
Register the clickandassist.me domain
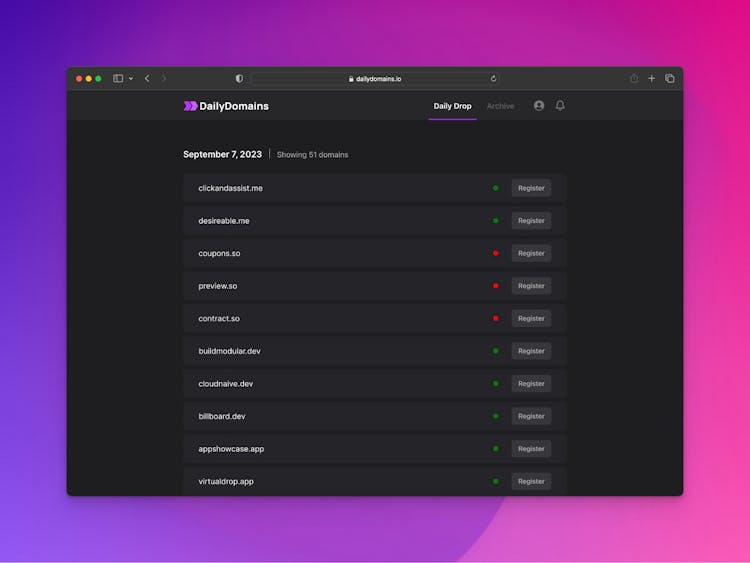[x=531, y=188]
